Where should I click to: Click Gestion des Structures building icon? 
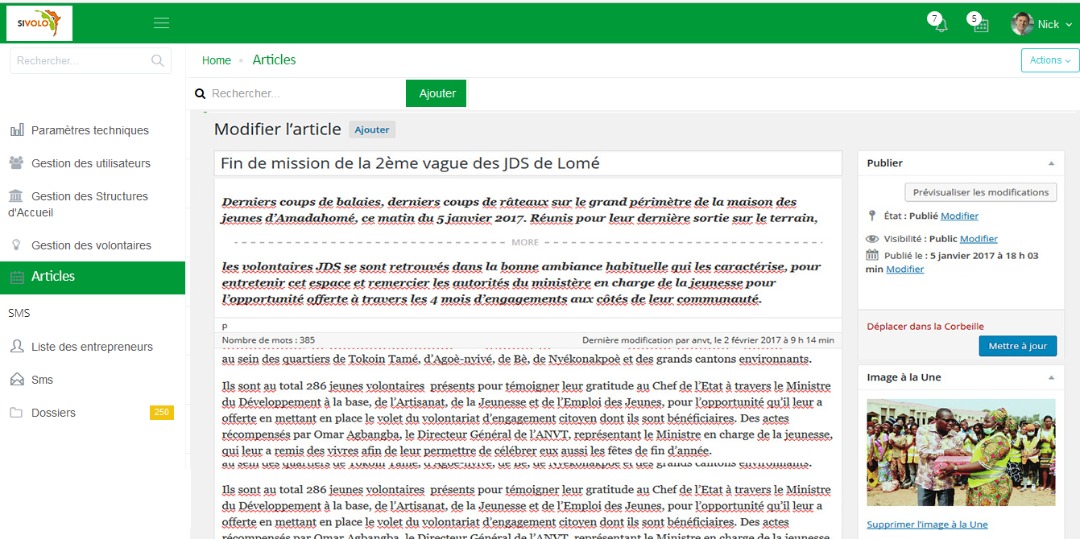click(16, 196)
